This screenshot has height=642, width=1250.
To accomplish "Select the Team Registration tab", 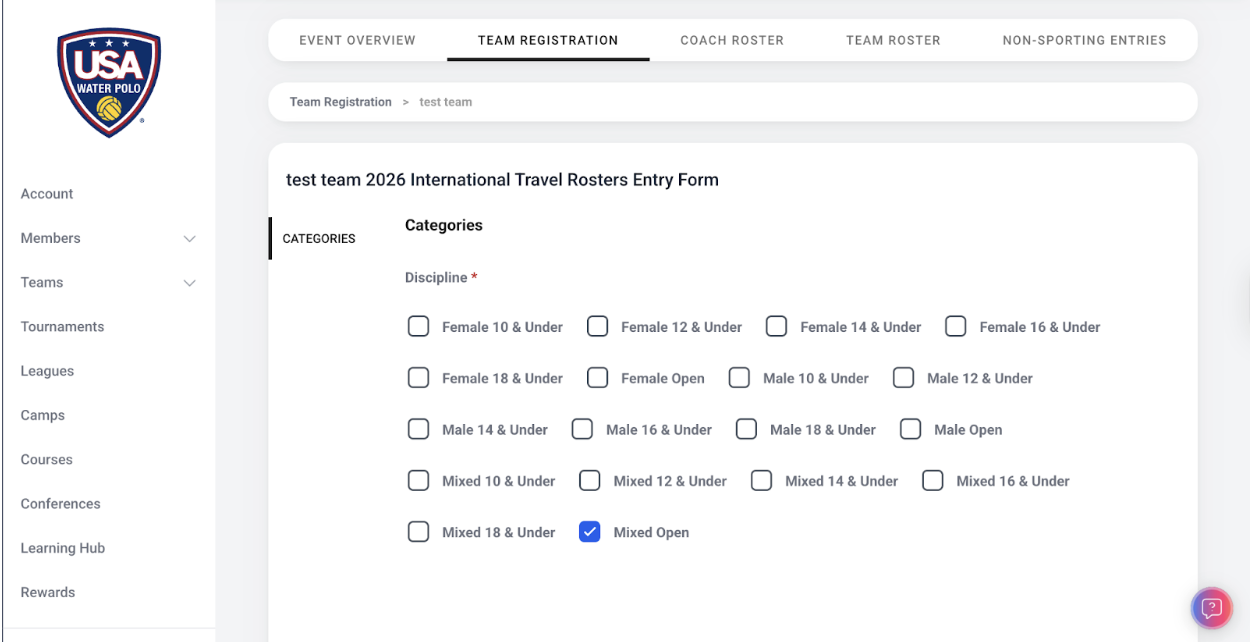I will pyautogui.click(x=548, y=41).
